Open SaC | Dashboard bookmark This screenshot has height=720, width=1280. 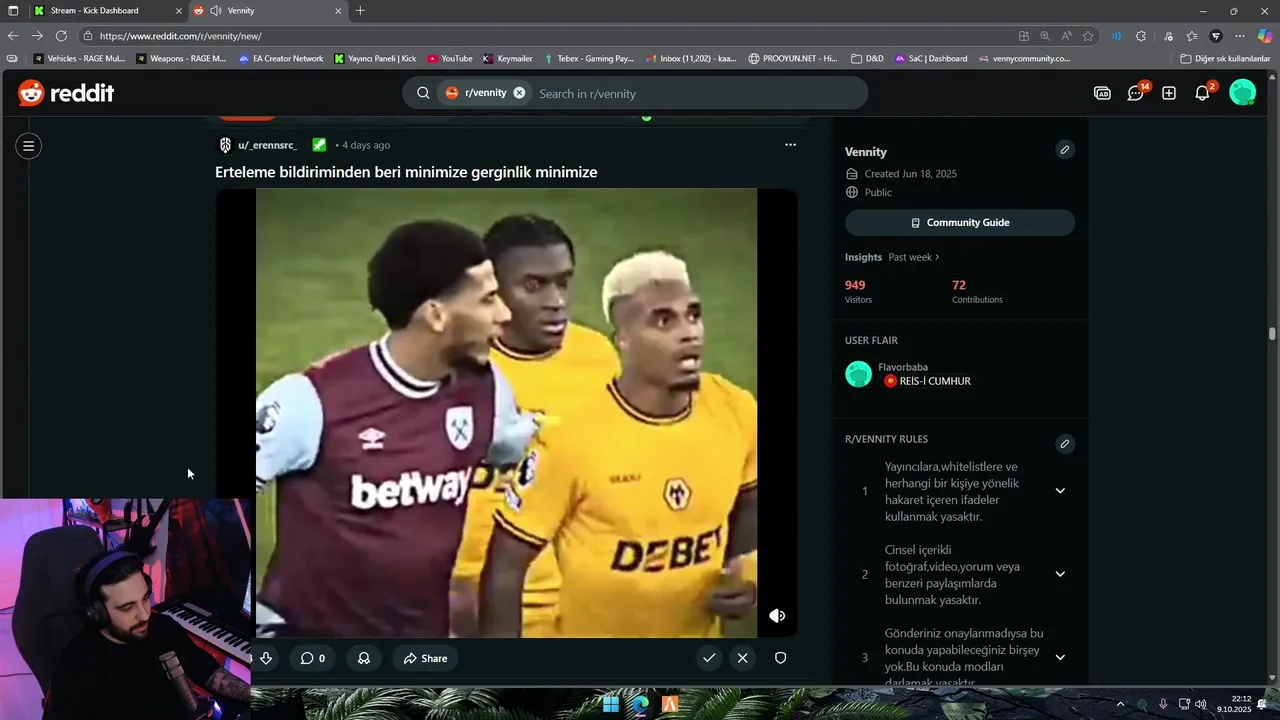tap(931, 59)
